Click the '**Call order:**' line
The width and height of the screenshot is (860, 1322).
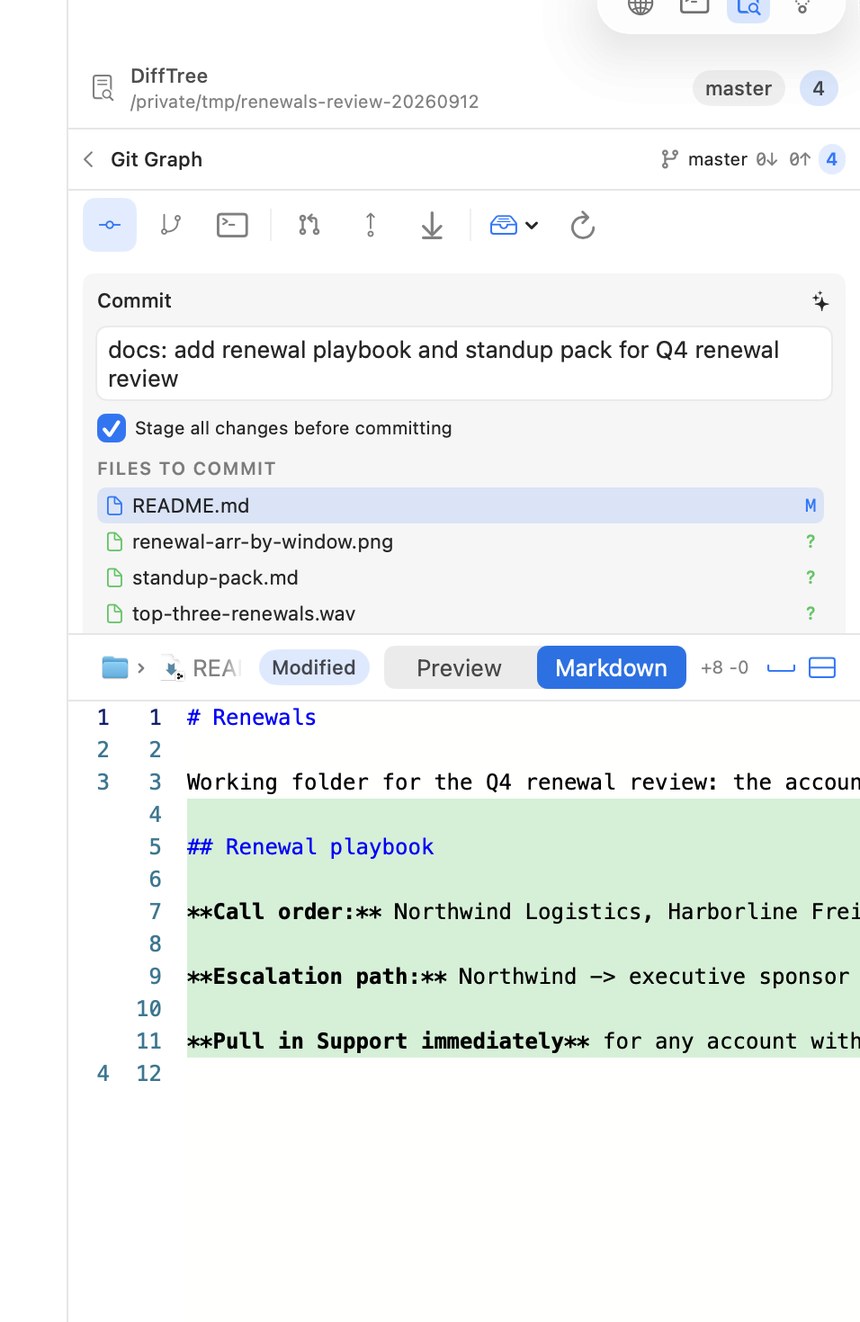click(523, 912)
